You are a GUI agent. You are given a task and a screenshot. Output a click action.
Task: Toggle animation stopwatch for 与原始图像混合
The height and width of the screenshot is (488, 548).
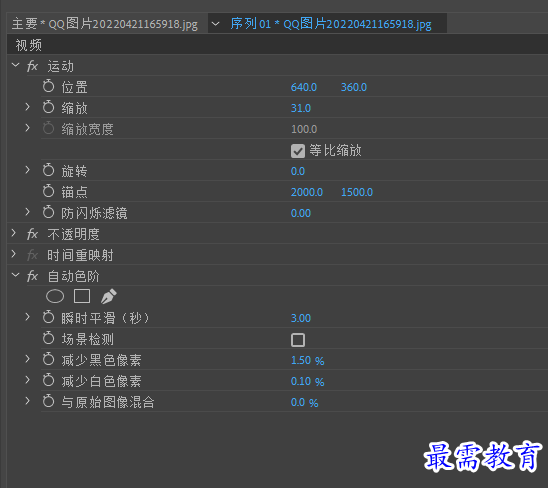(x=48, y=401)
